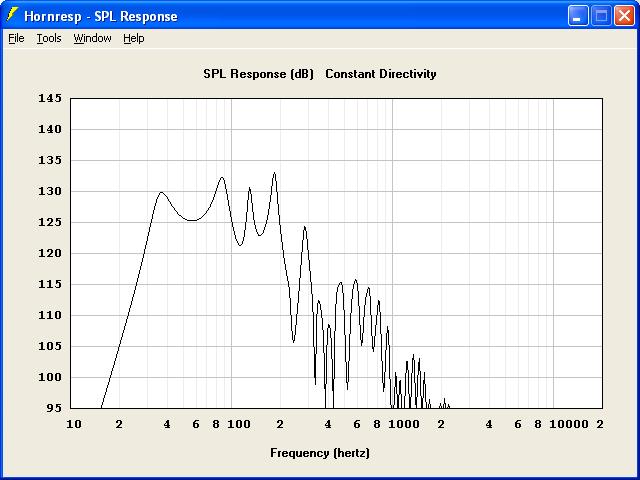Click the 105 dB y-axis label
Screen dimensions: 640x480
tap(50, 346)
